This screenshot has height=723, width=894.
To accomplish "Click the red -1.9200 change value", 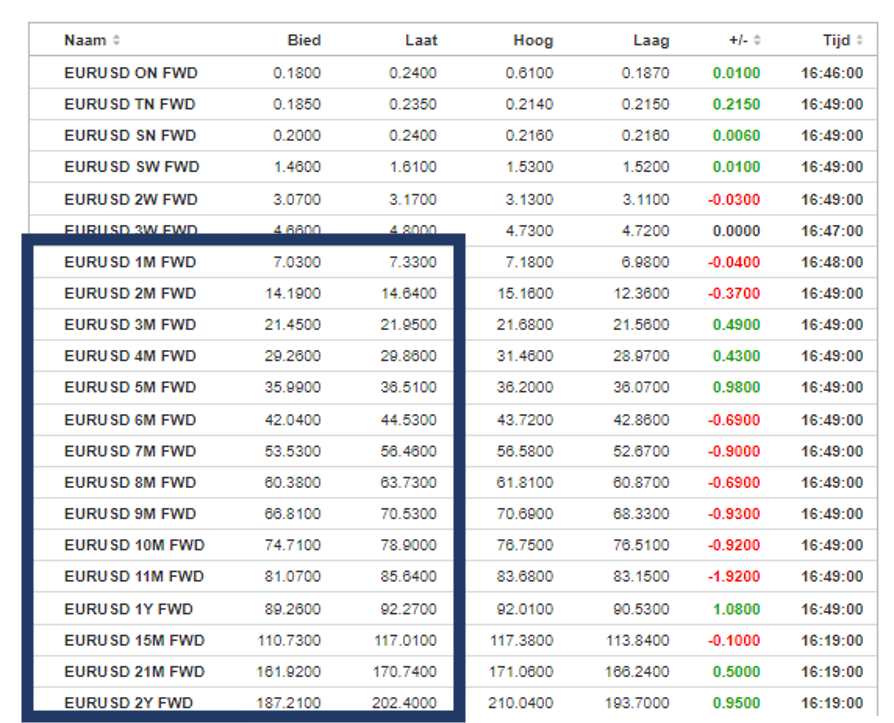I will tap(734, 577).
